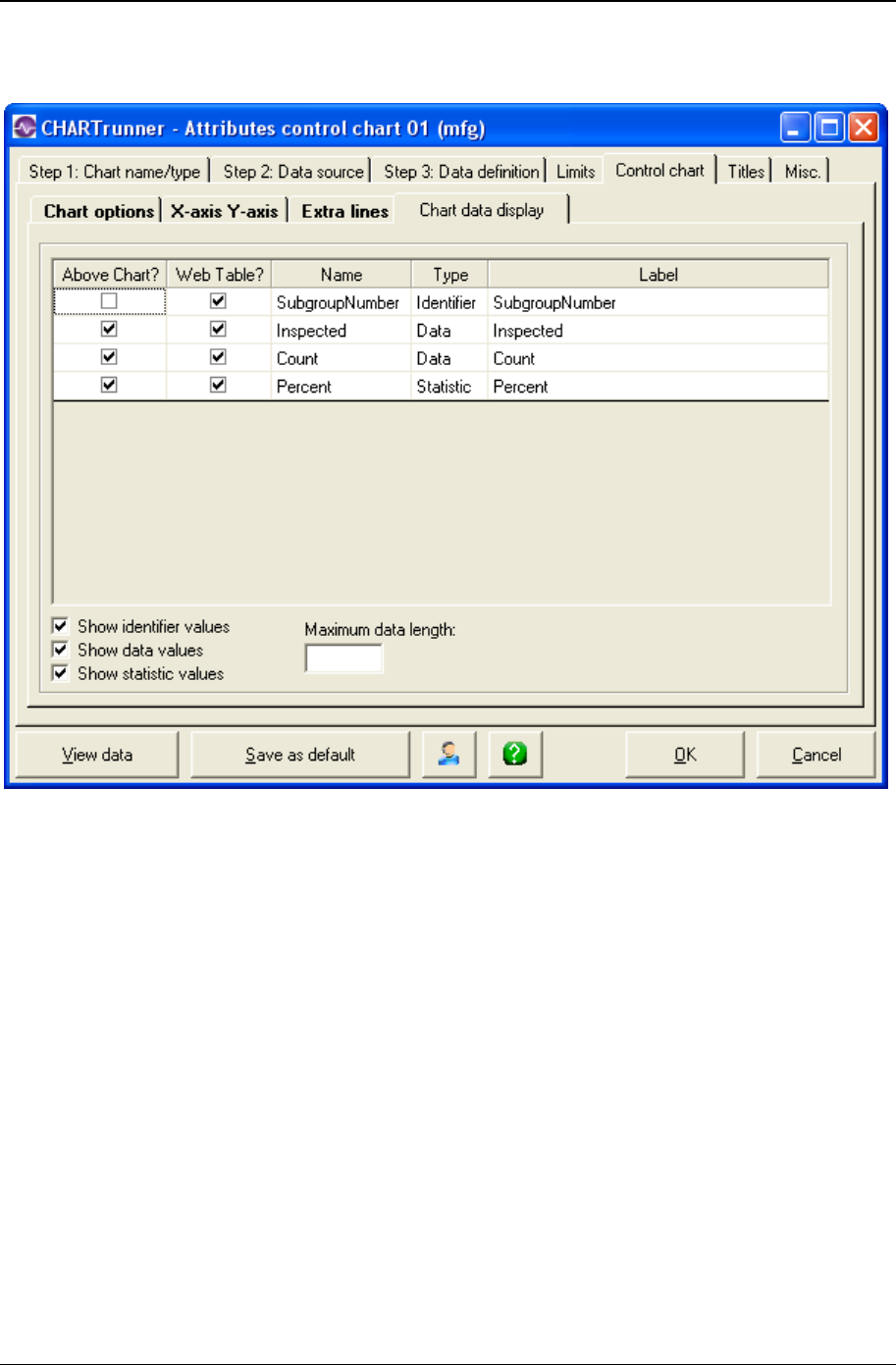
Task: Switch to X-axis Y-axis sub-tab
Action: click(225, 211)
